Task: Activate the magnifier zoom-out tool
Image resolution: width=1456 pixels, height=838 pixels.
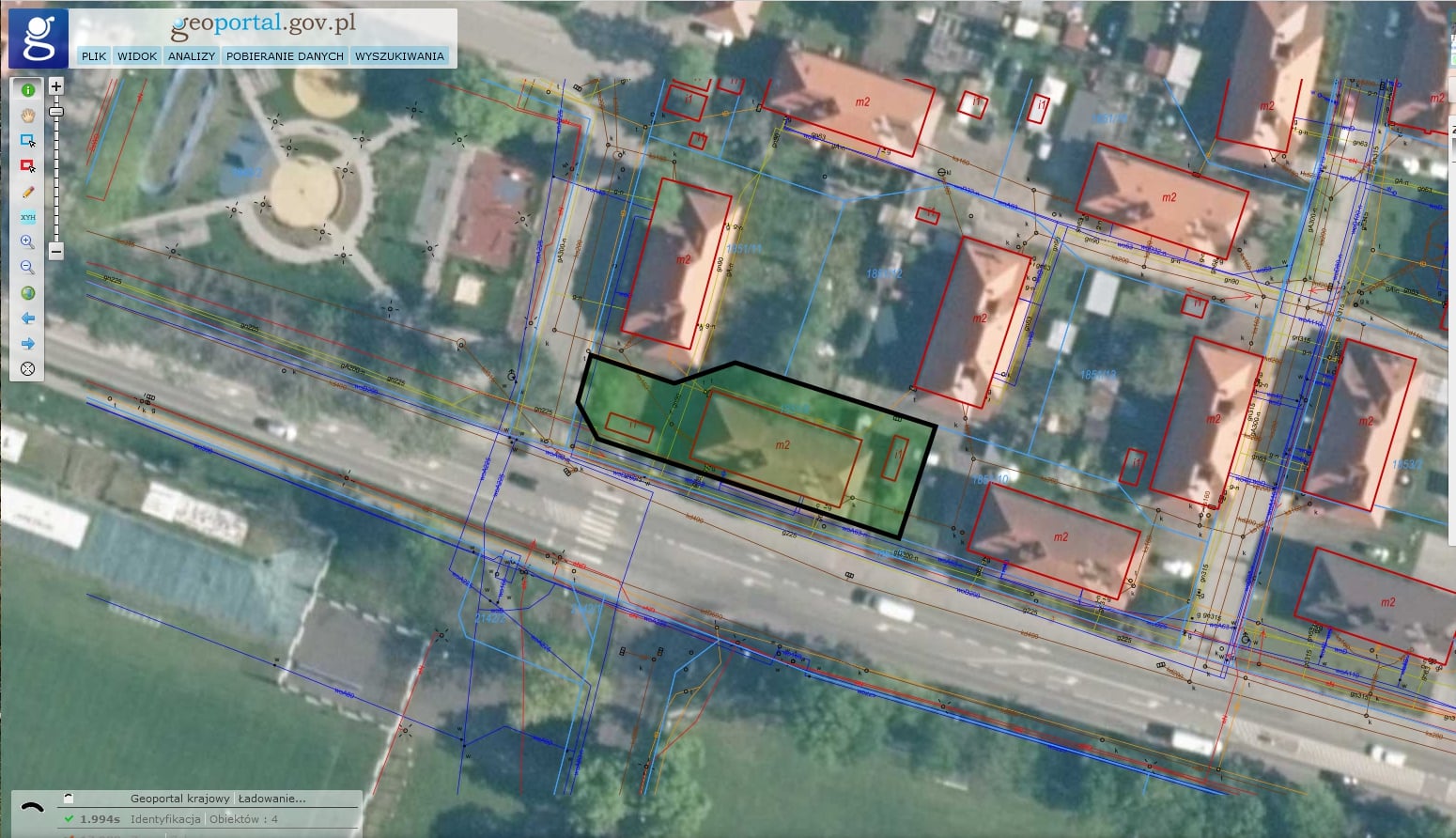Action: click(28, 268)
